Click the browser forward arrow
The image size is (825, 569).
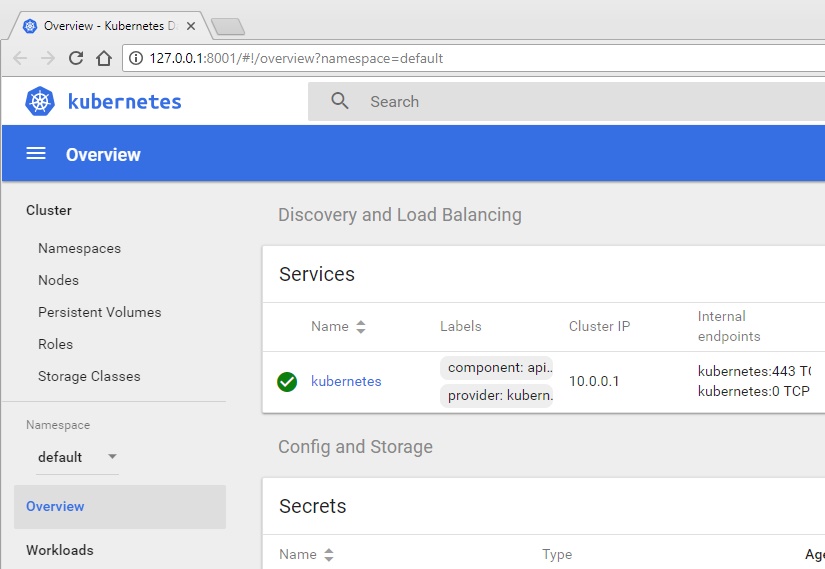[48, 58]
